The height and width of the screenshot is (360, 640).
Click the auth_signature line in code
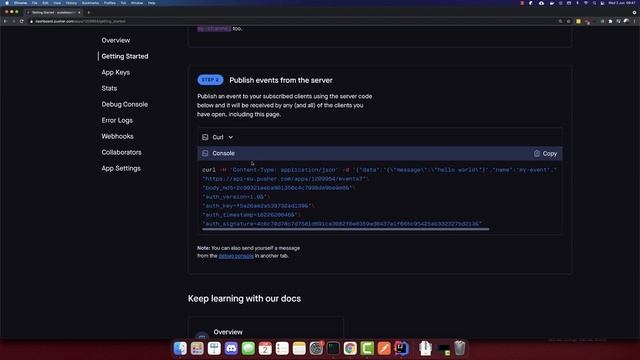[342, 224]
